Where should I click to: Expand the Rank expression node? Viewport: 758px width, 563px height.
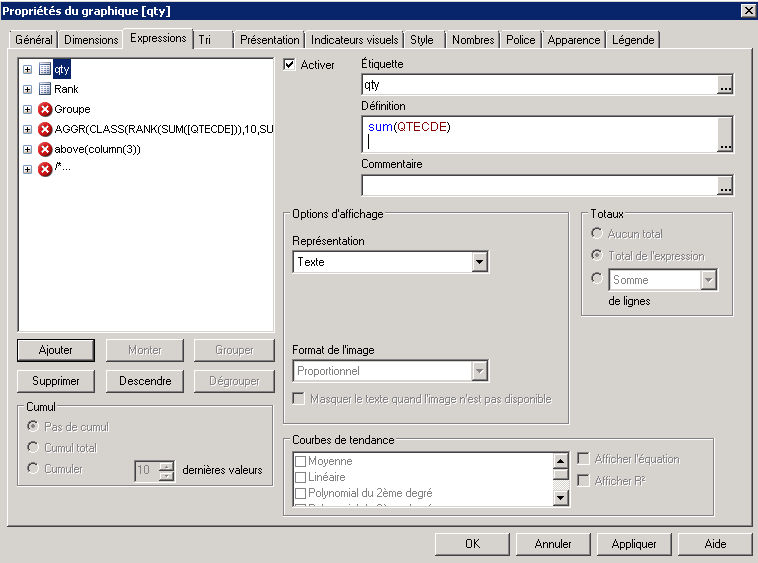tap(28, 89)
